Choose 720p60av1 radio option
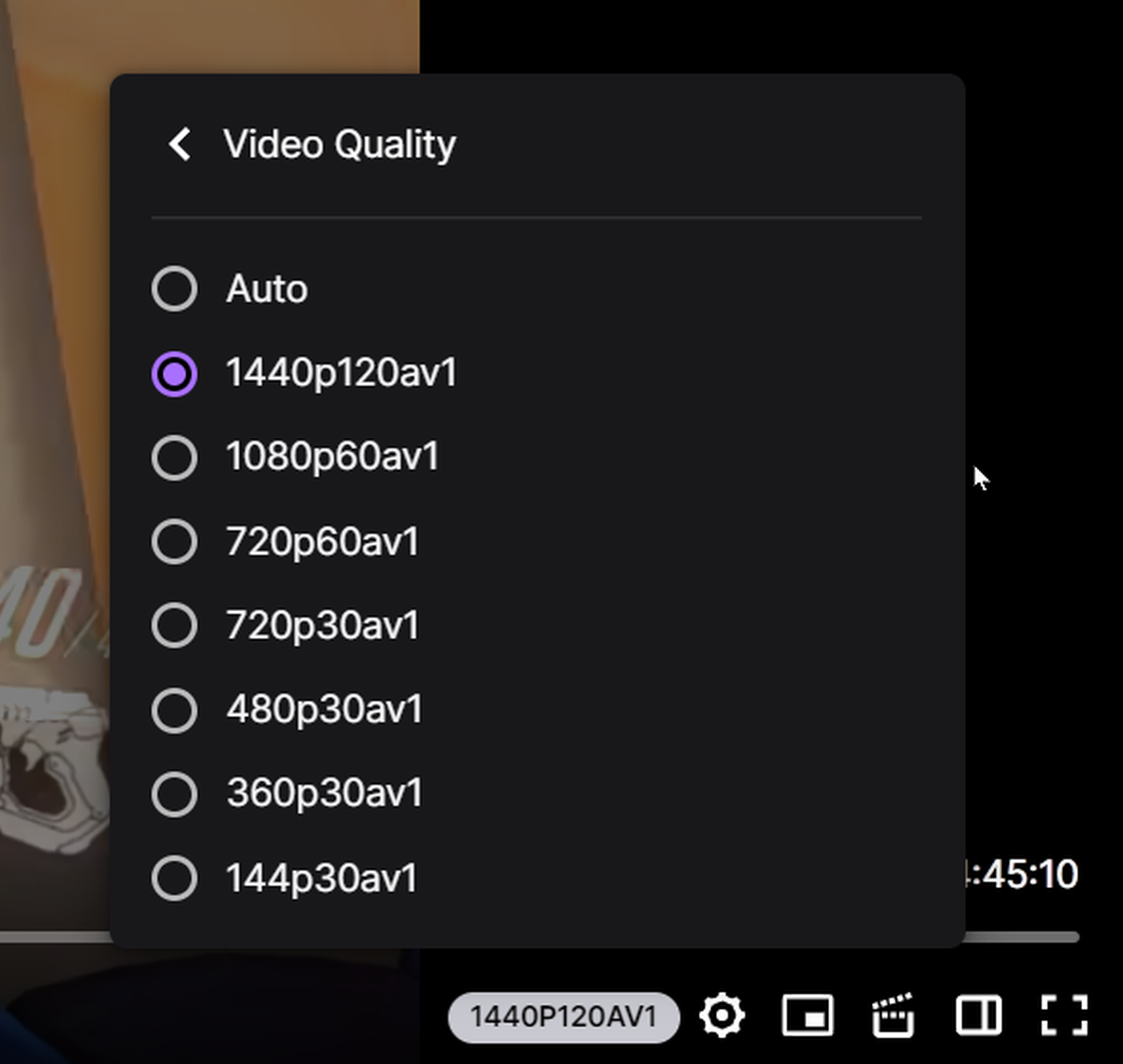Viewport: 1123px width, 1064px height. pos(285,542)
